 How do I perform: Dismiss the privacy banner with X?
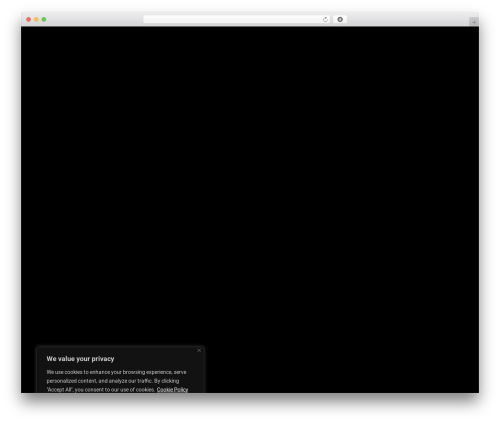click(x=199, y=350)
